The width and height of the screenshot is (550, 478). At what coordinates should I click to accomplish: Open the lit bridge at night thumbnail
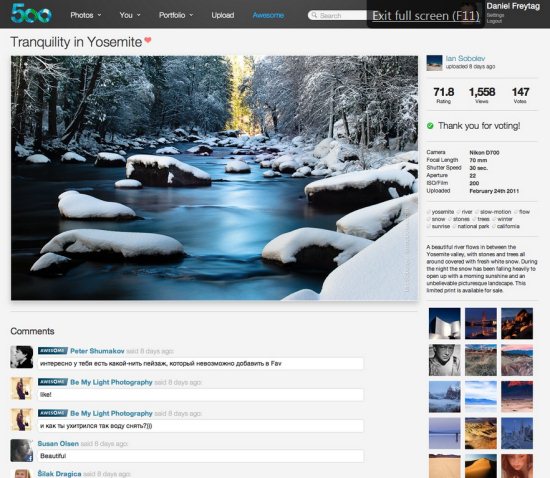click(x=481, y=323)
